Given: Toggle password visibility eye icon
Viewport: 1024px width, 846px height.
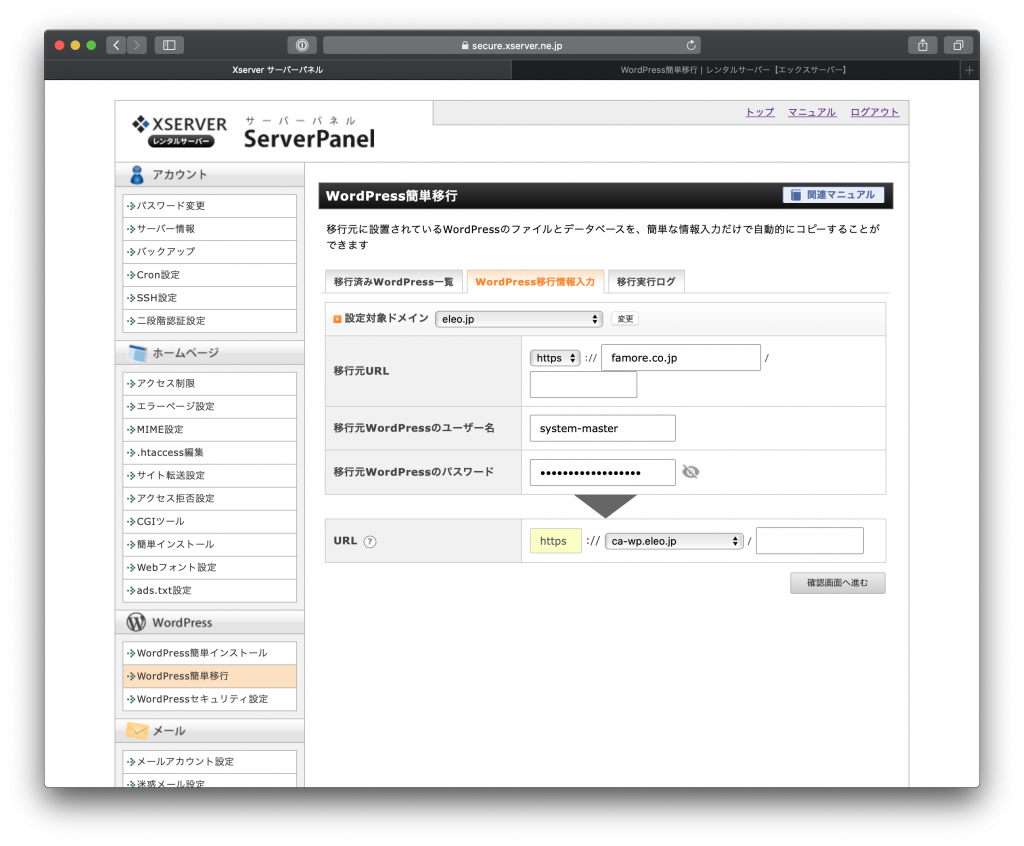Looking at the screenshot, I should [690, 472].
